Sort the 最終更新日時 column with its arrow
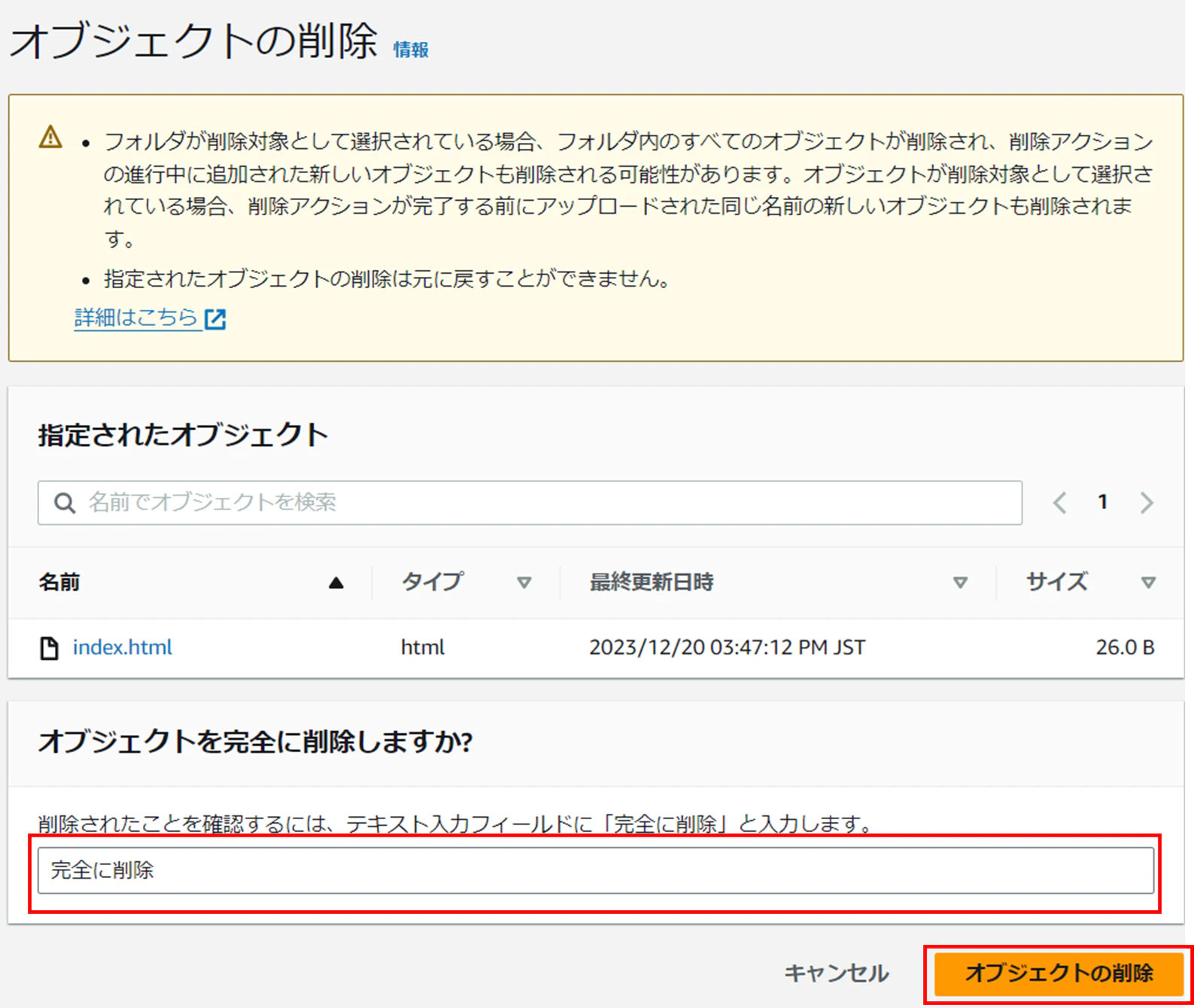Screen dimensions: 1194x1008 [960, 582]
